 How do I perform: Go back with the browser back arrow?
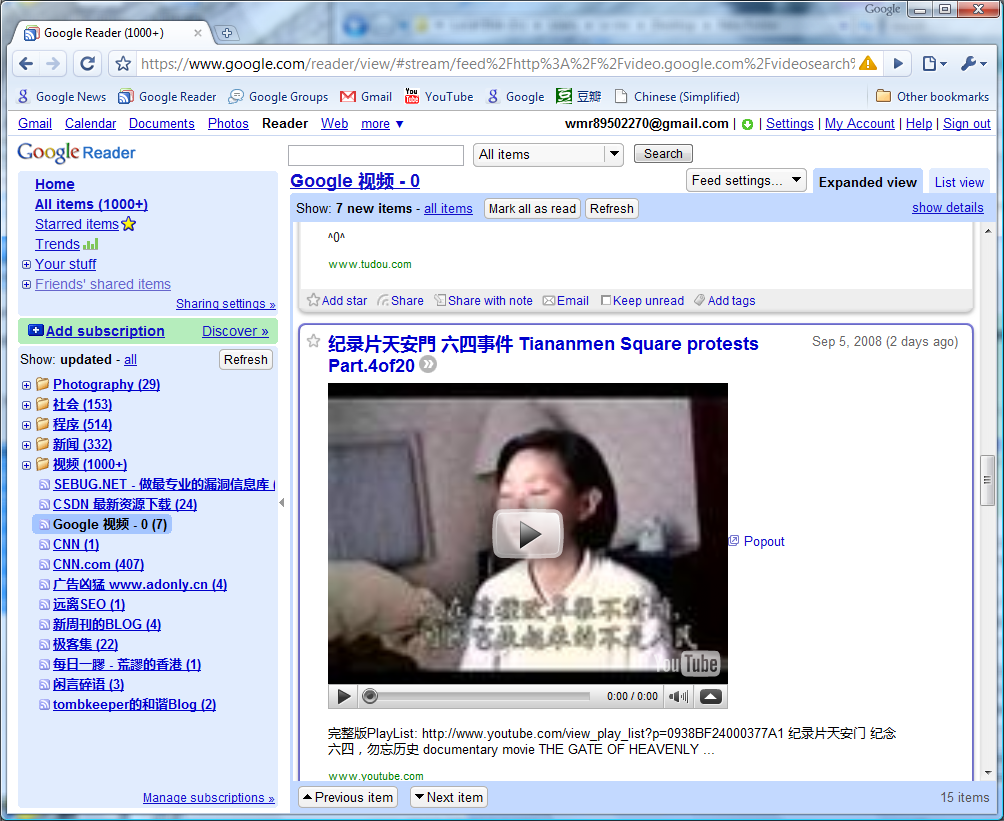click(26, 63)
